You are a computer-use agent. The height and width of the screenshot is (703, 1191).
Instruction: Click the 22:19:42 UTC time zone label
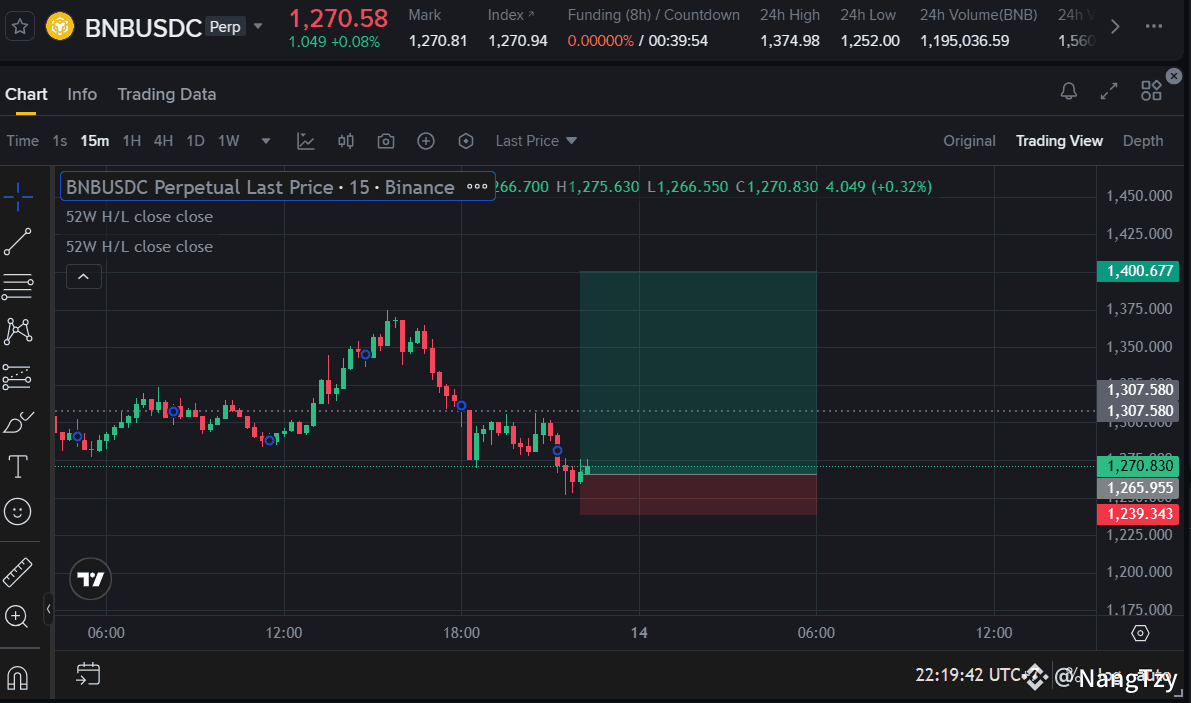[968, 674]
